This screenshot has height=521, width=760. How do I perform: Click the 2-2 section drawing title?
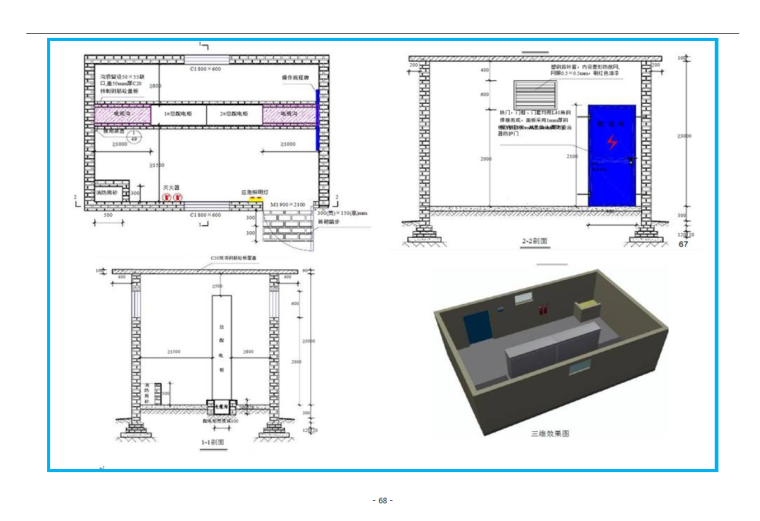pos(532,242)
